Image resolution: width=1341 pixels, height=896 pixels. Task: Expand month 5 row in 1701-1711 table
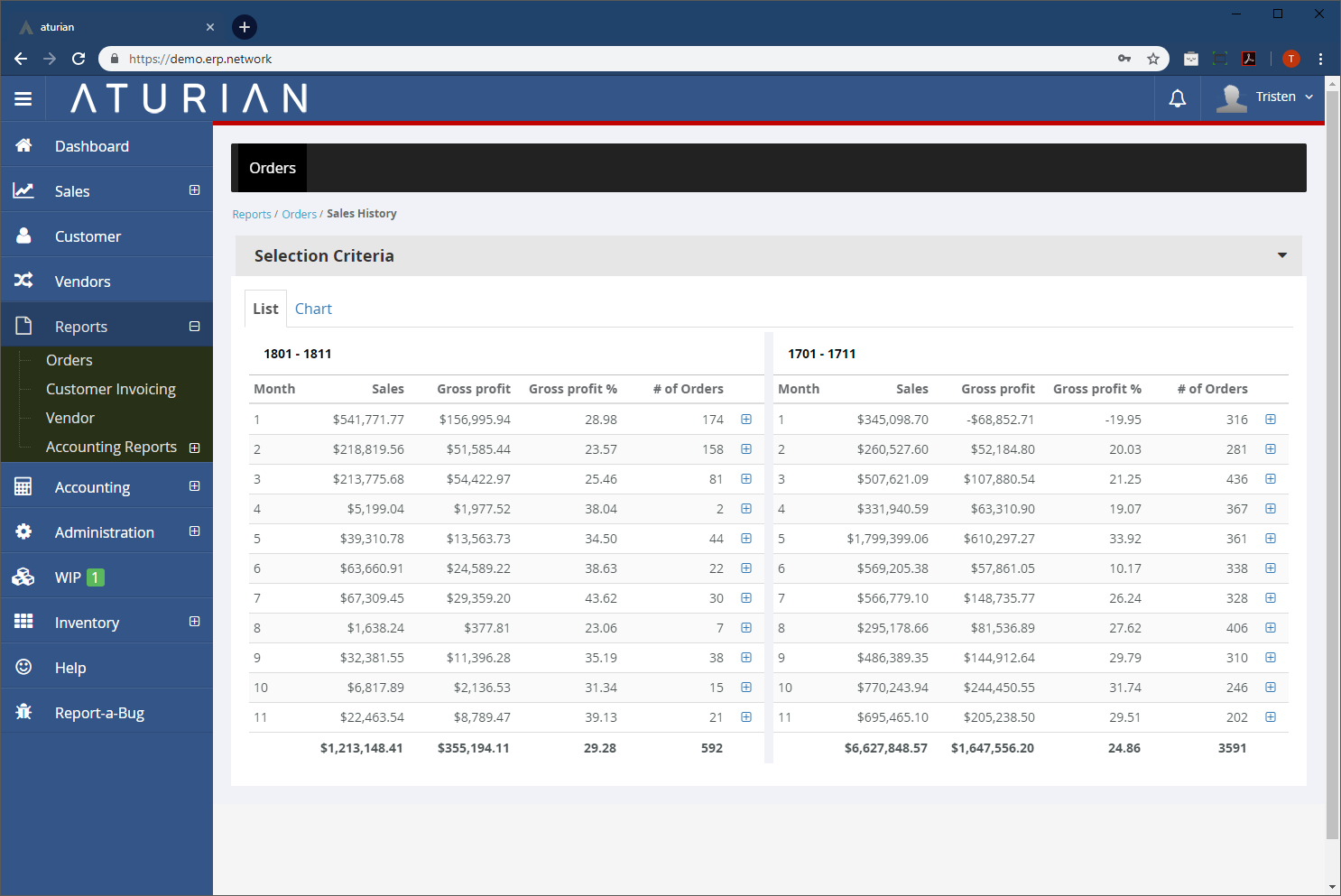pos(1271,539)
